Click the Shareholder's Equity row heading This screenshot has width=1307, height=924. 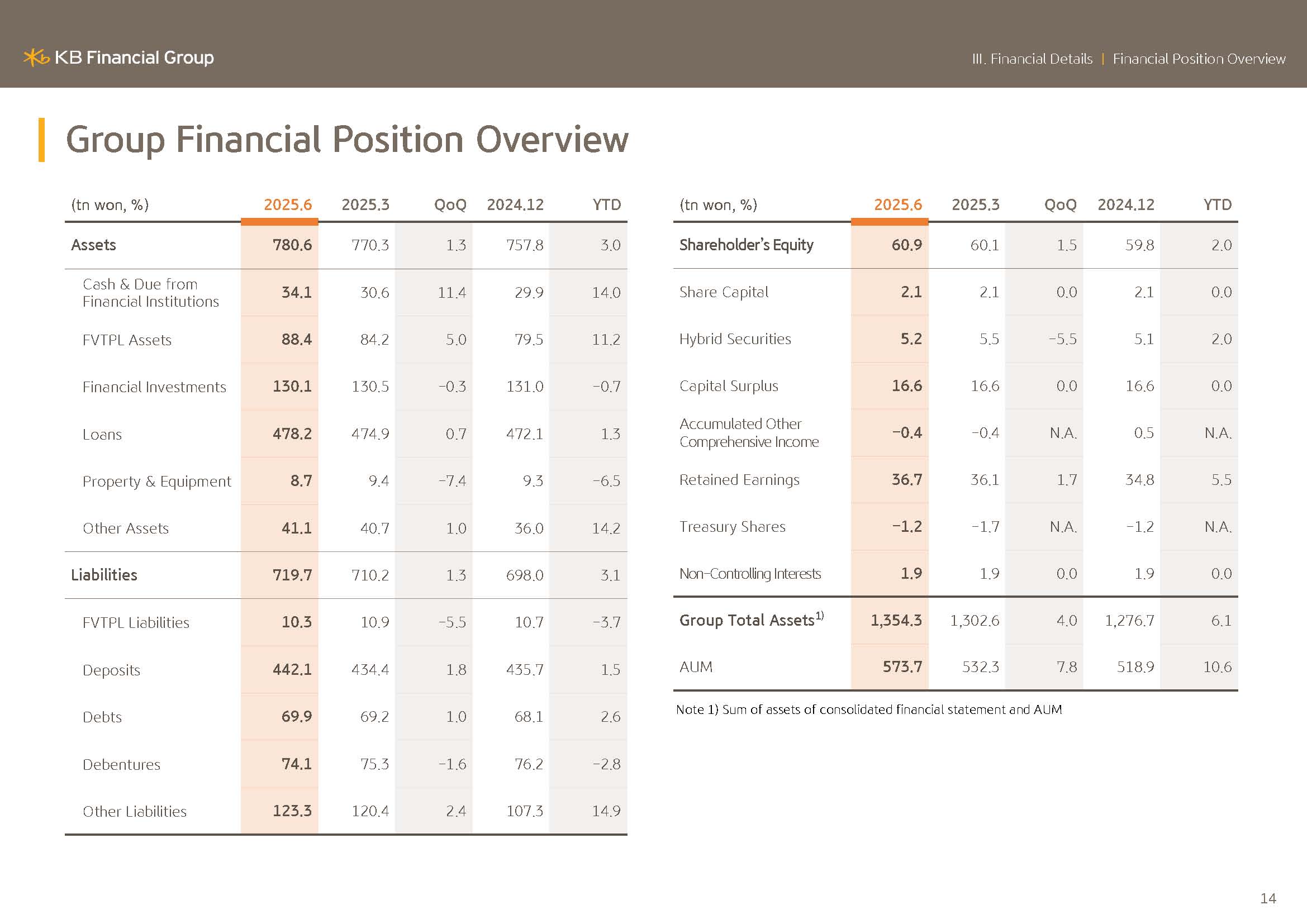(x=746, y=245)
